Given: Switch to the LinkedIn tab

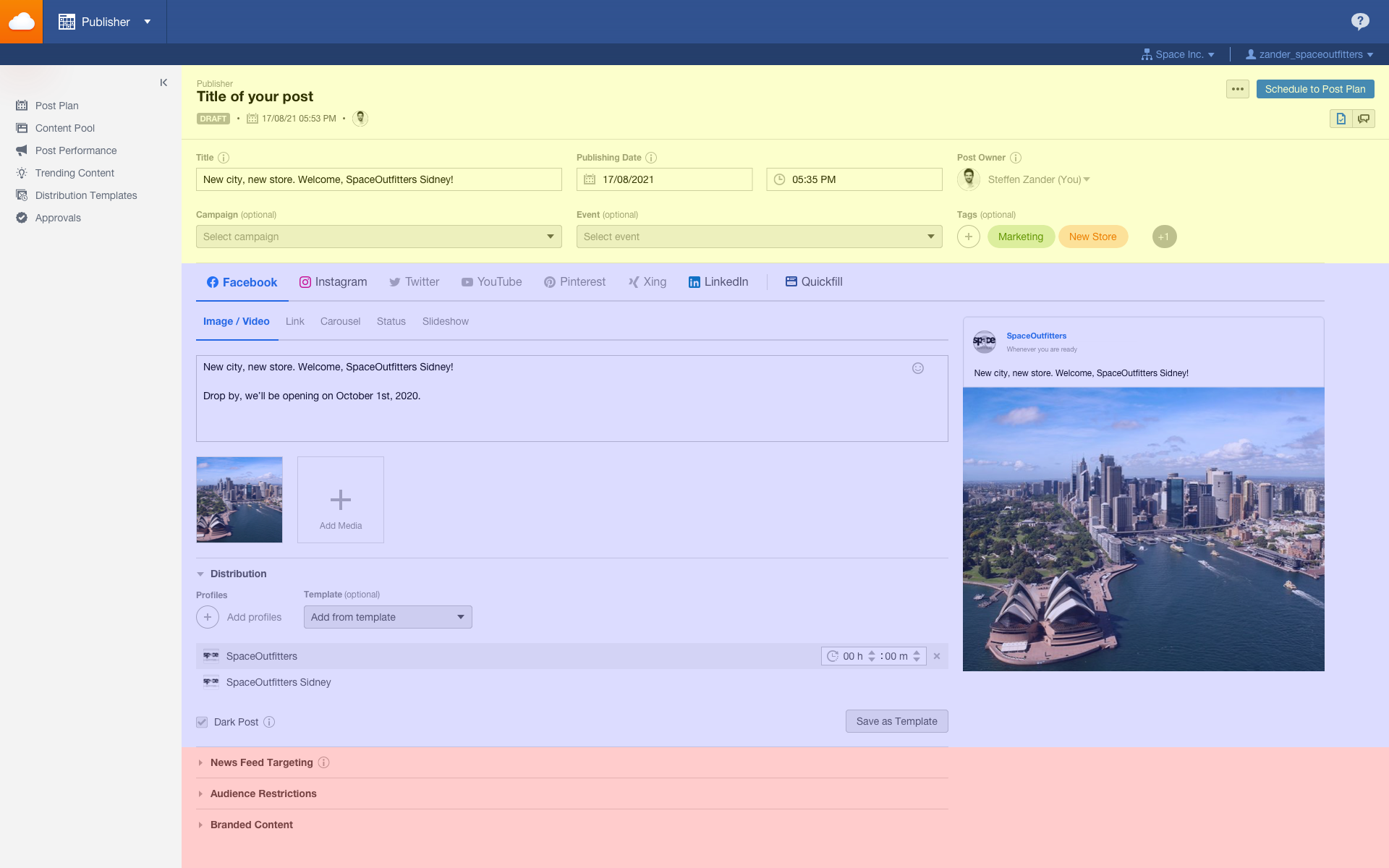Looking at the screenshot, I should 718,282.
